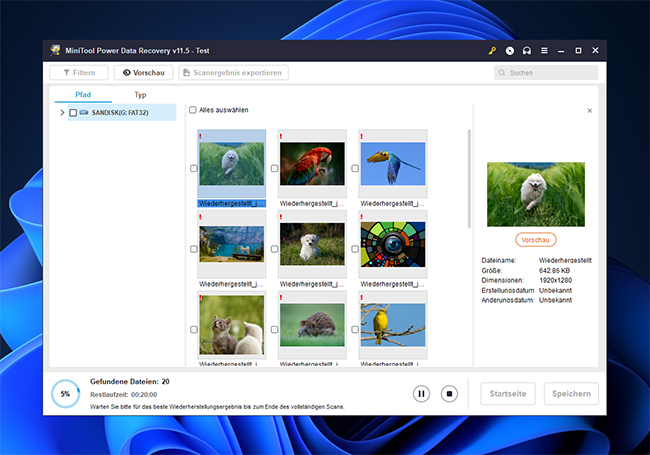650x455 pixels.
Task: Check the colorful camera lens photo checkbox
Action: (355, 249)
